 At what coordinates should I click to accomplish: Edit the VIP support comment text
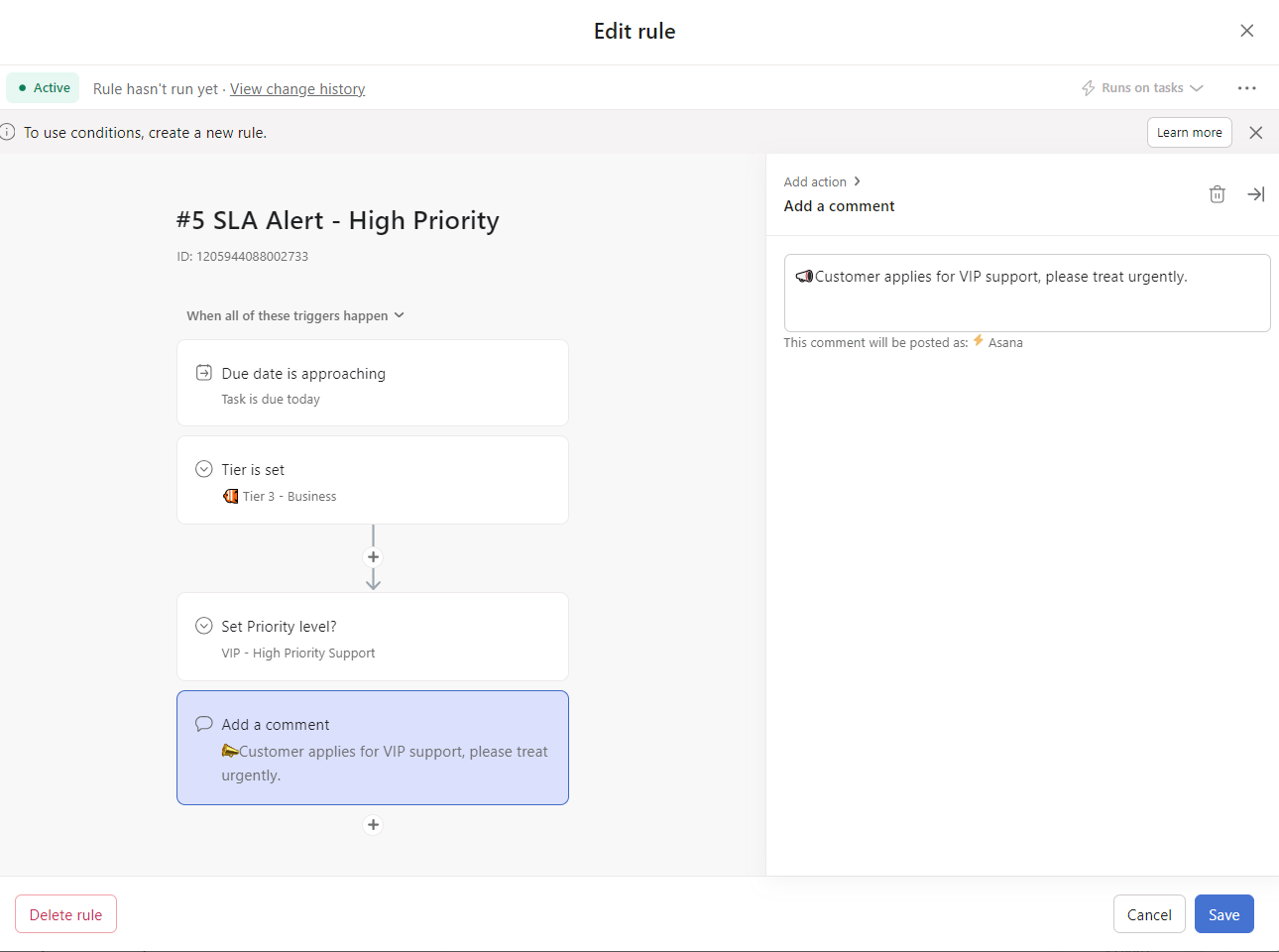(x=1026, y=292)
